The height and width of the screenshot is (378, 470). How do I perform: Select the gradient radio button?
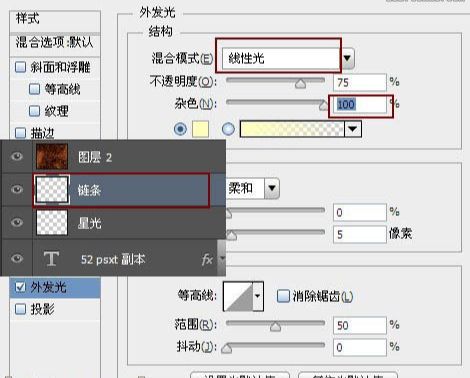tap(228, 129)
